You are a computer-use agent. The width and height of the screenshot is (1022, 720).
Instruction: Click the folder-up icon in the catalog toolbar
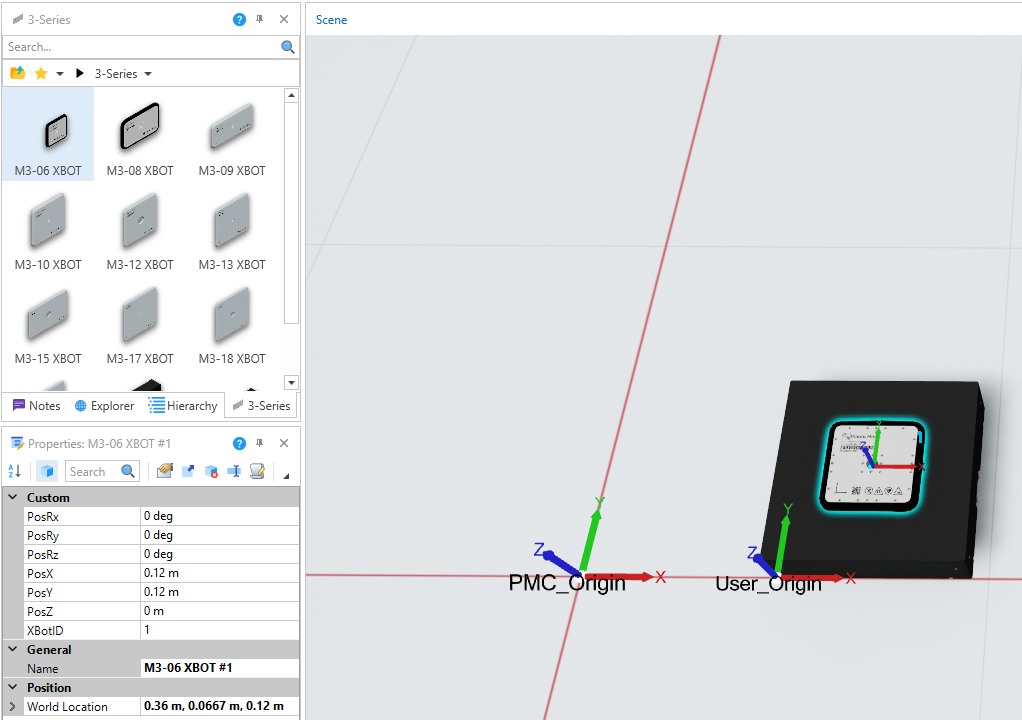click(x=17, y=74)
